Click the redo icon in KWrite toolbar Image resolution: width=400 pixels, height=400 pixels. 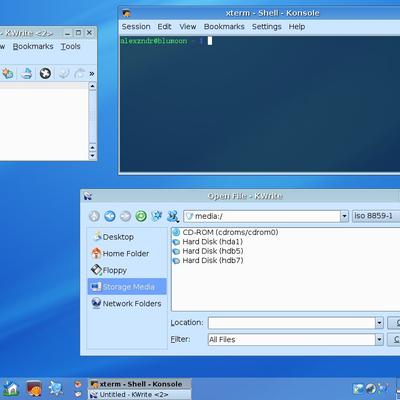(79, 73)
